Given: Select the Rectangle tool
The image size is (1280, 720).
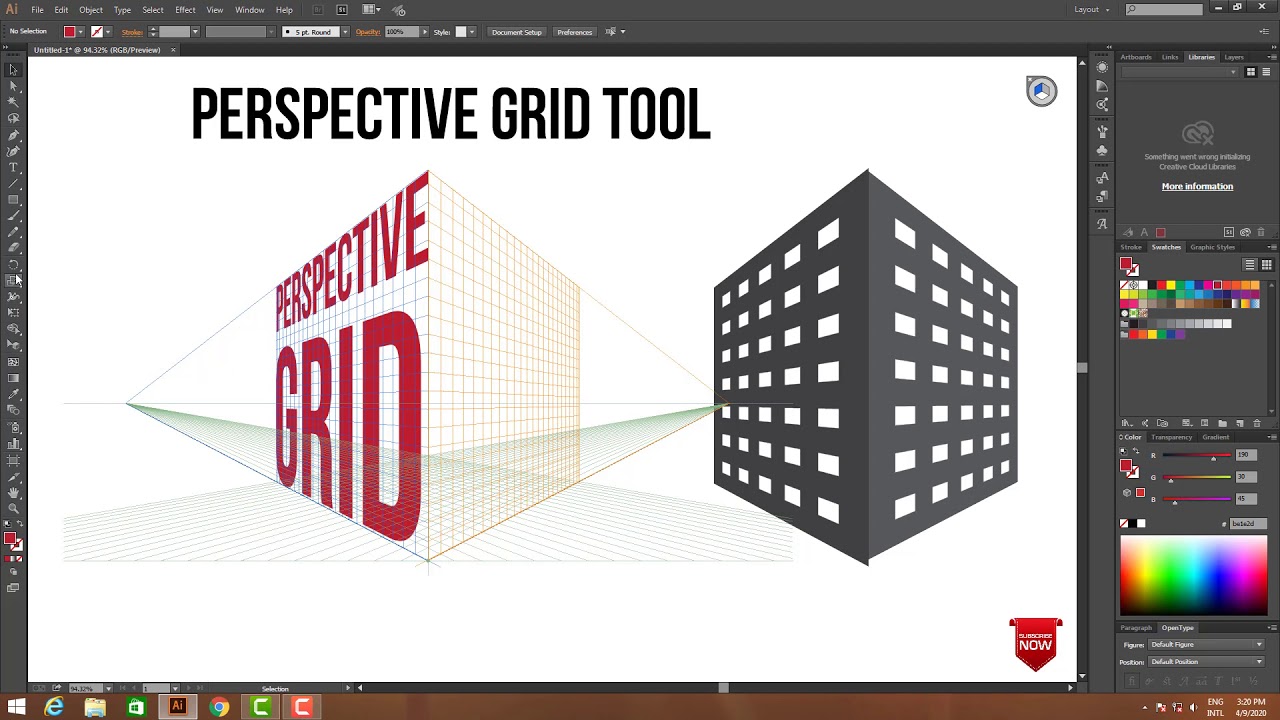Looking at the screenshot, I should tap(13, 200).
